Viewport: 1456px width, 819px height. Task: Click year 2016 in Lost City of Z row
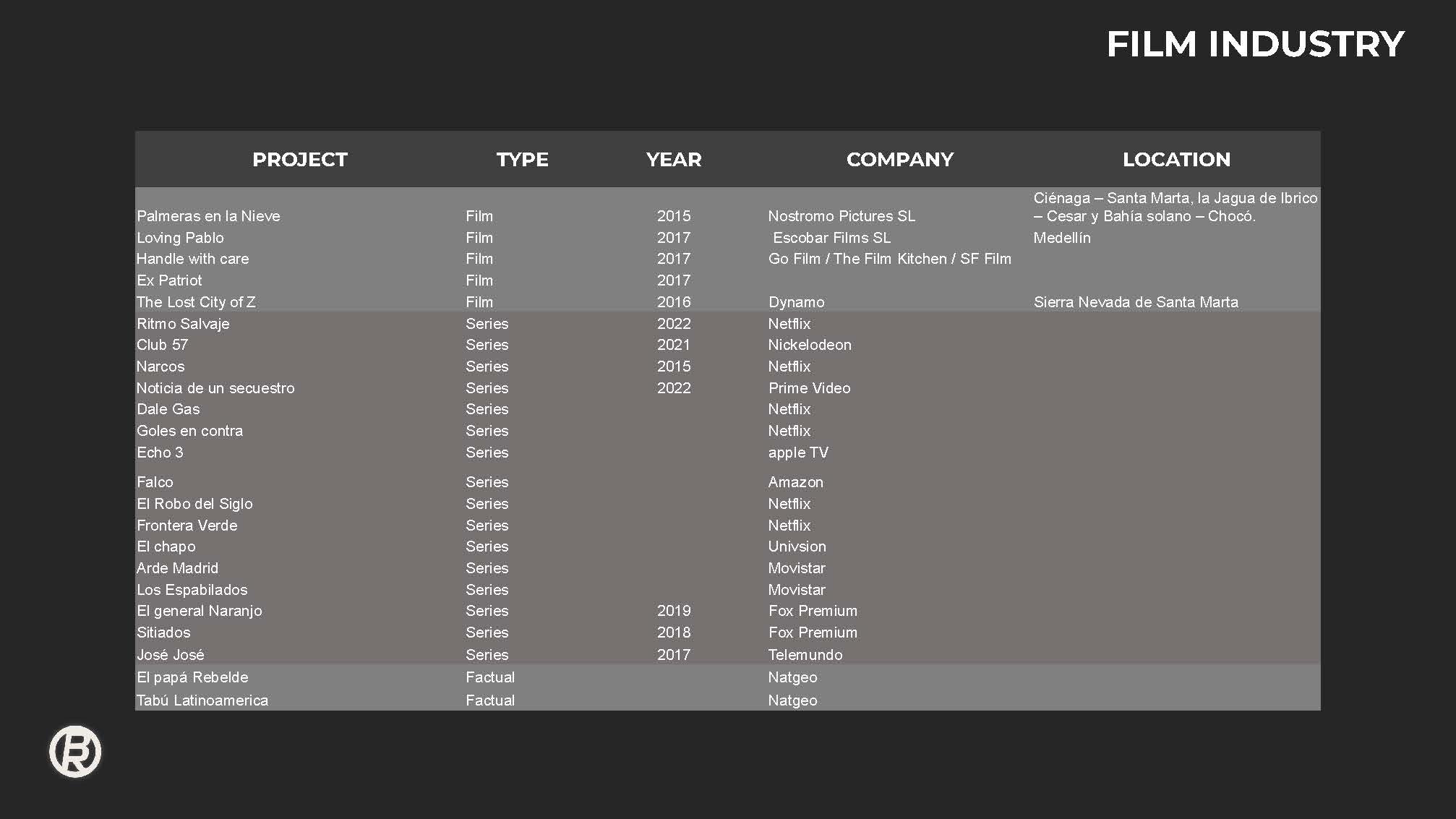pos(674,302)
